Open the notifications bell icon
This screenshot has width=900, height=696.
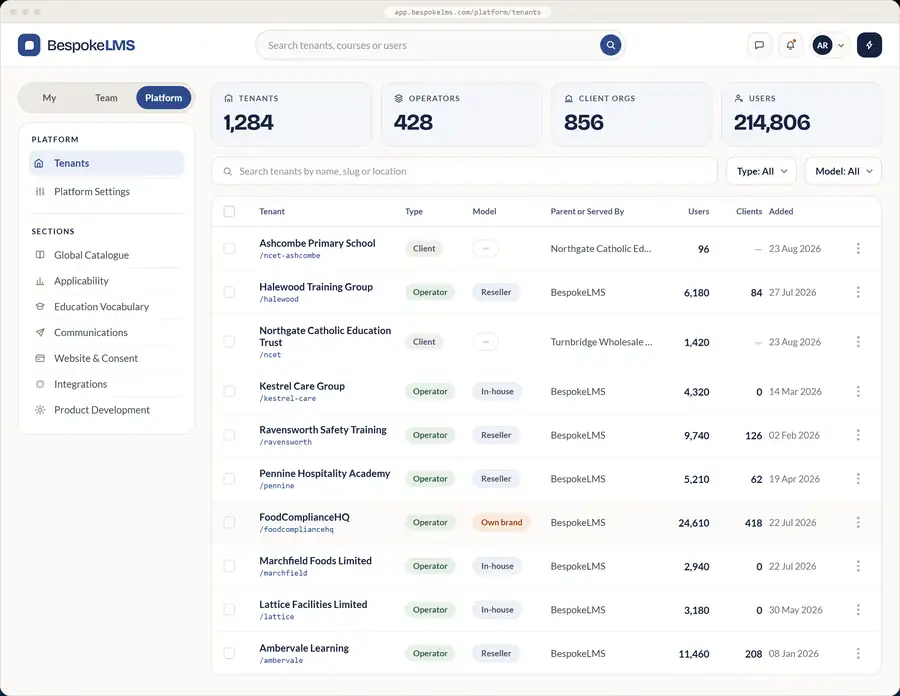(x=790, y=45)
